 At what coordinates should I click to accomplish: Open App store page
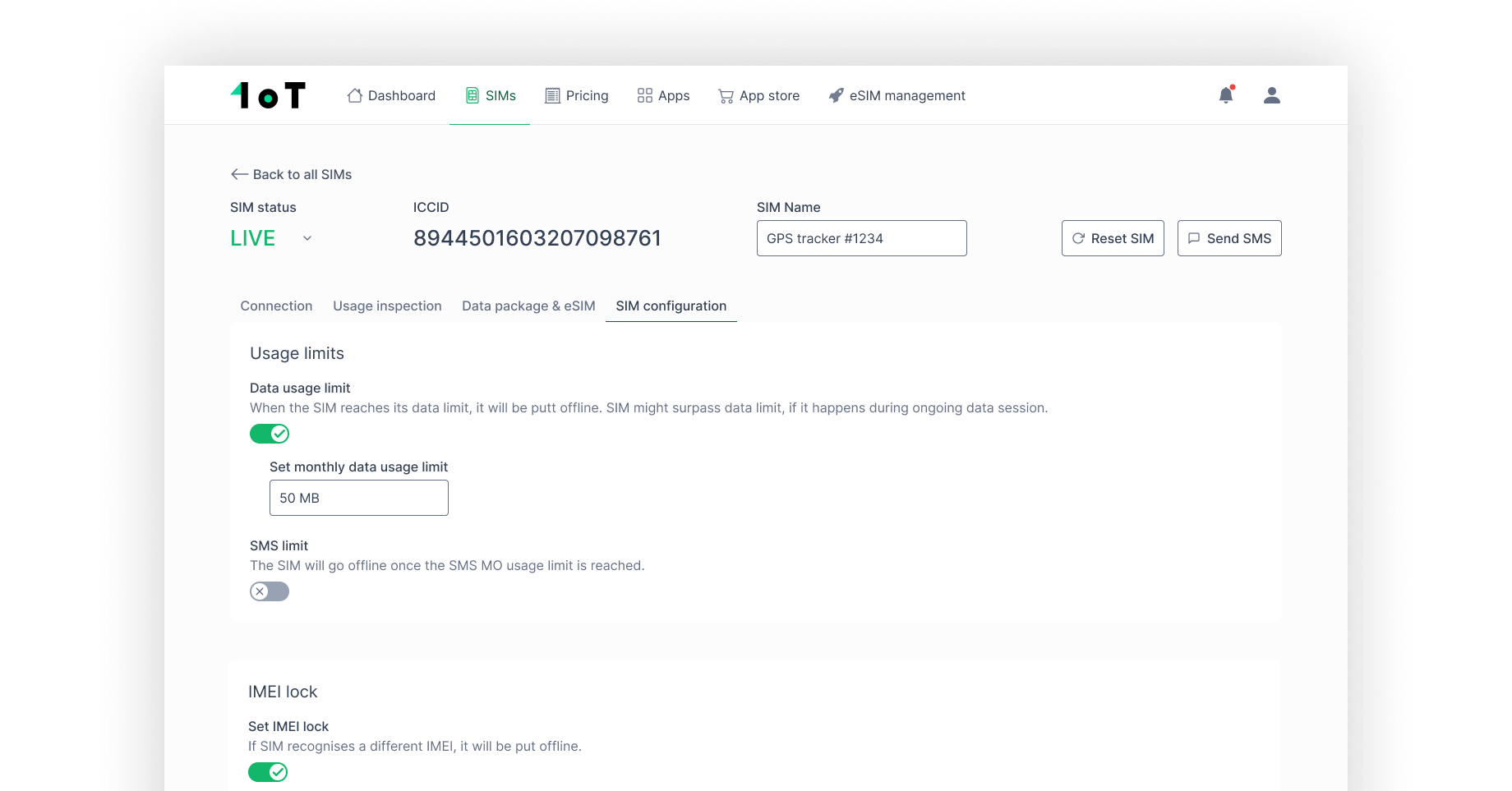[x=758, y=95]
